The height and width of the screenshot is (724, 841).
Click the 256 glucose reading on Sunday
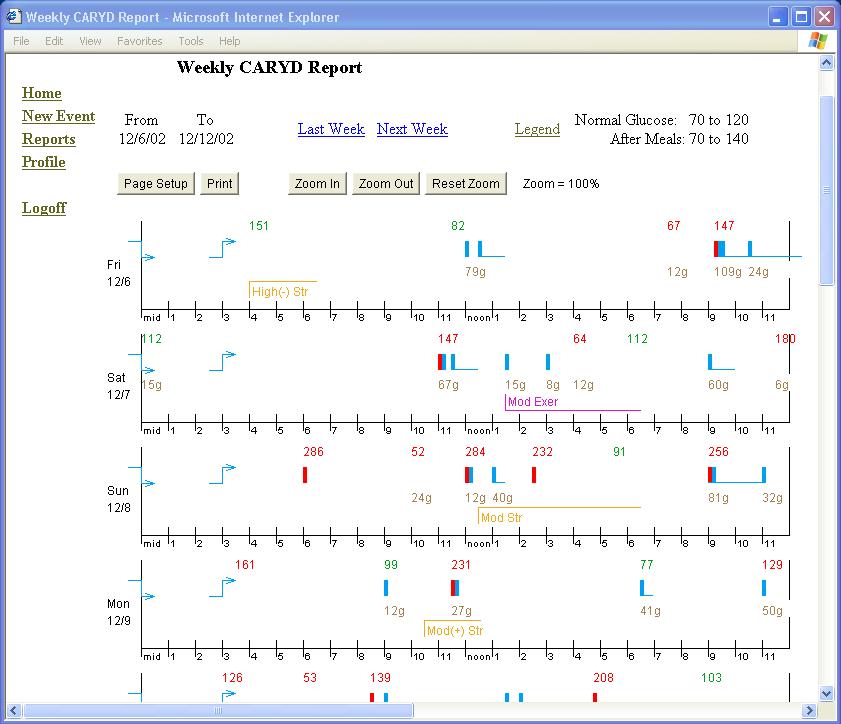tap(718, 452)
